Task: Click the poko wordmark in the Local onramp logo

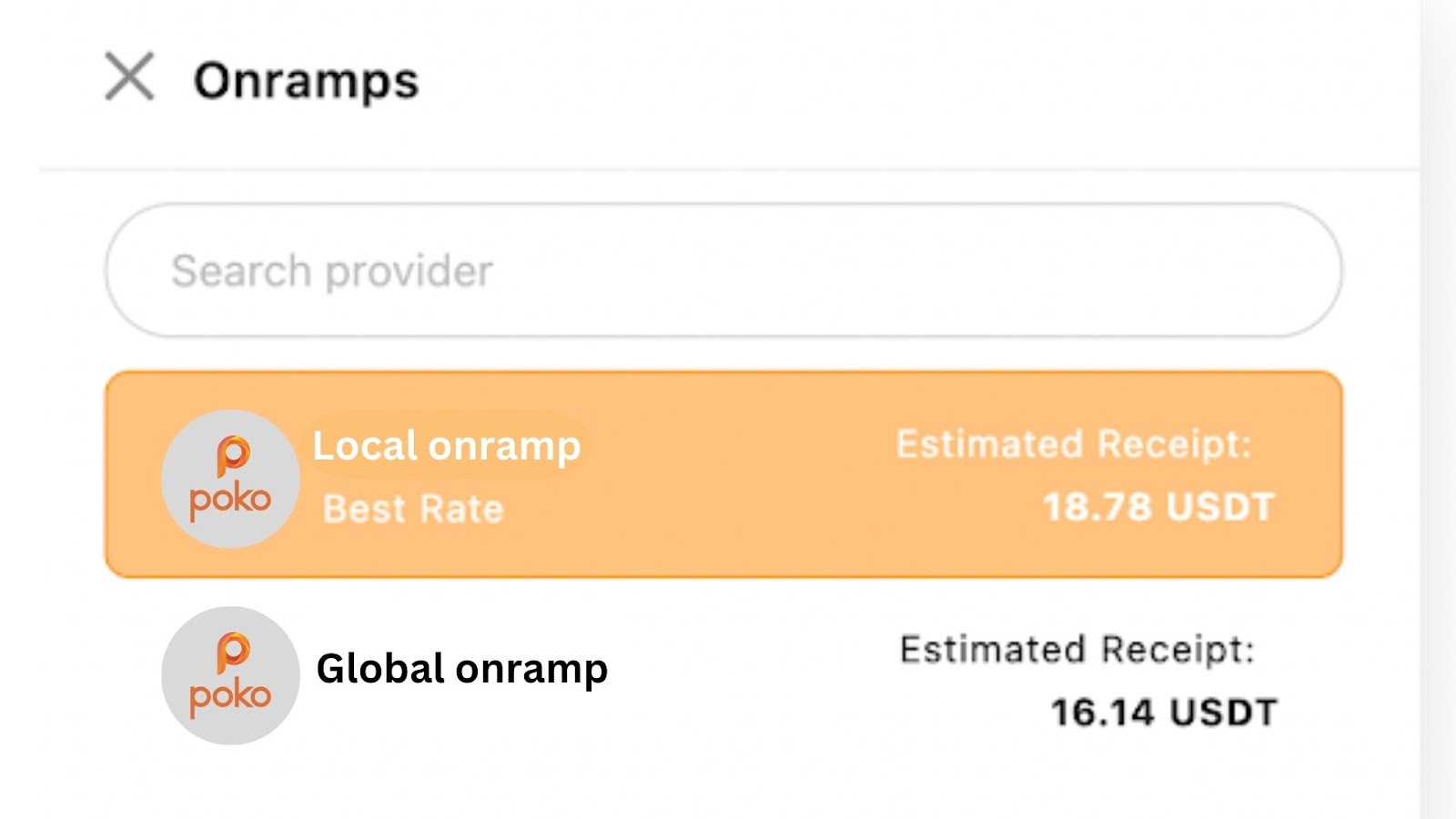Action: pos(230,500)
